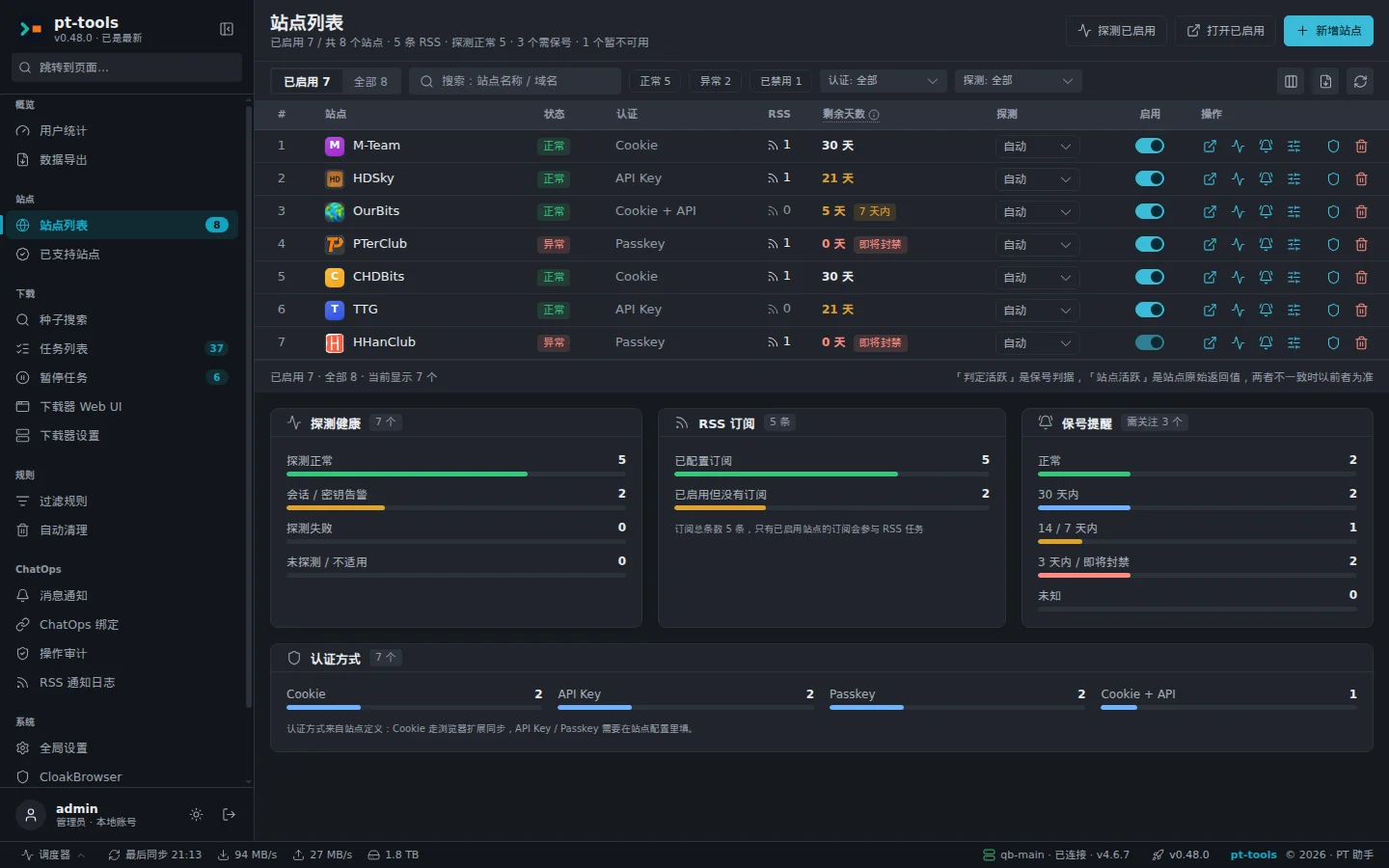Click the pulse probe icon in TTG row
The height and width of the screenshot is (868, 1389).
click(x=1238, y=311)
